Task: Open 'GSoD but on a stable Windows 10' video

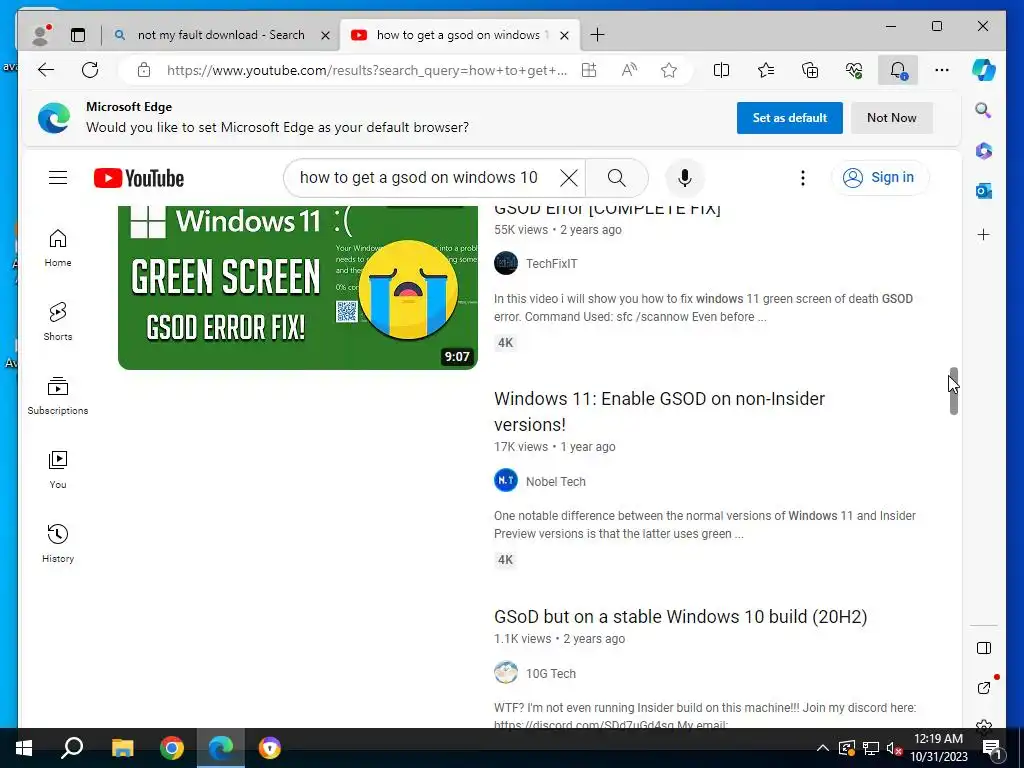Action: 680,616
